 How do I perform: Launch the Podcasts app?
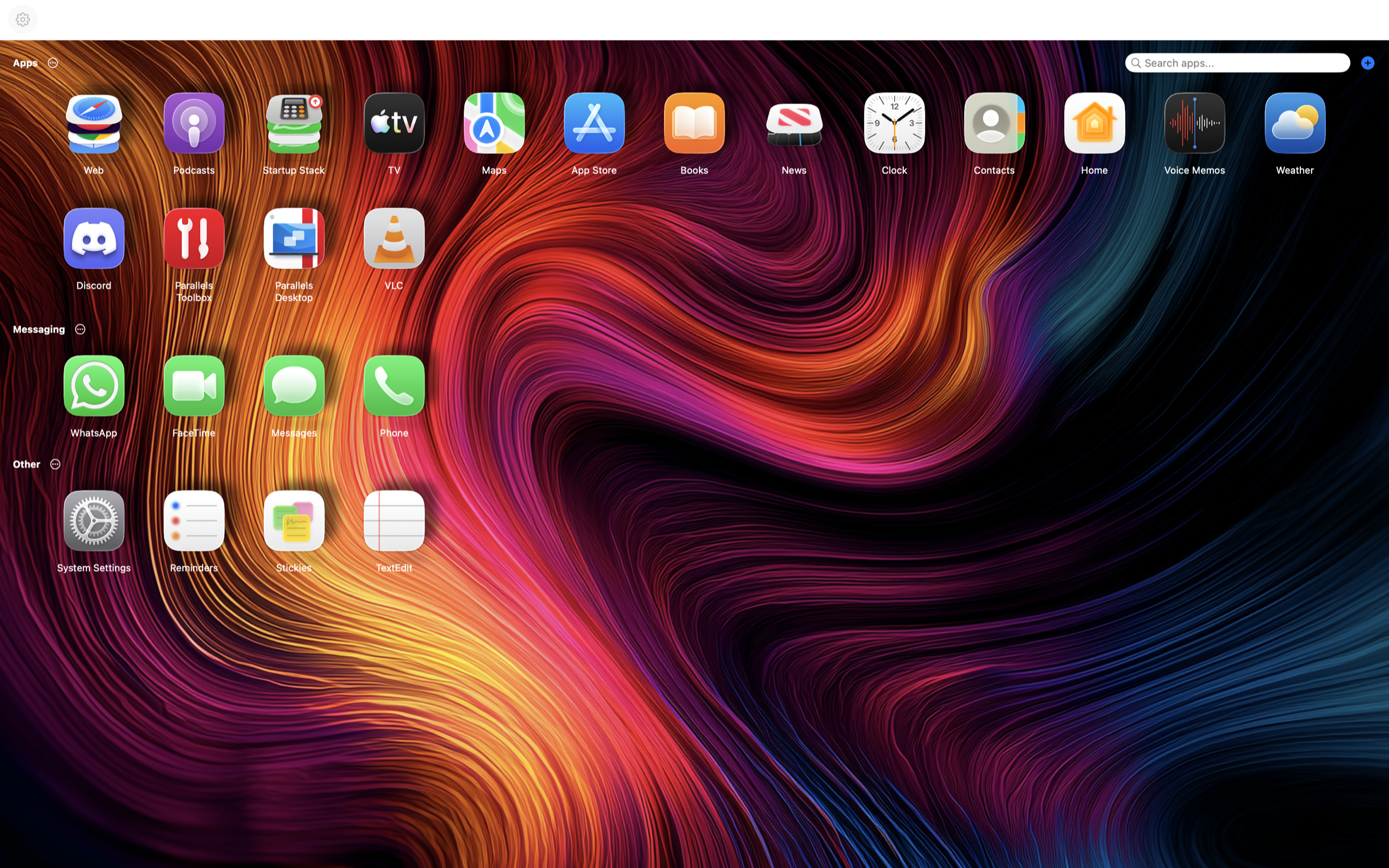click(x=193, y=123)
